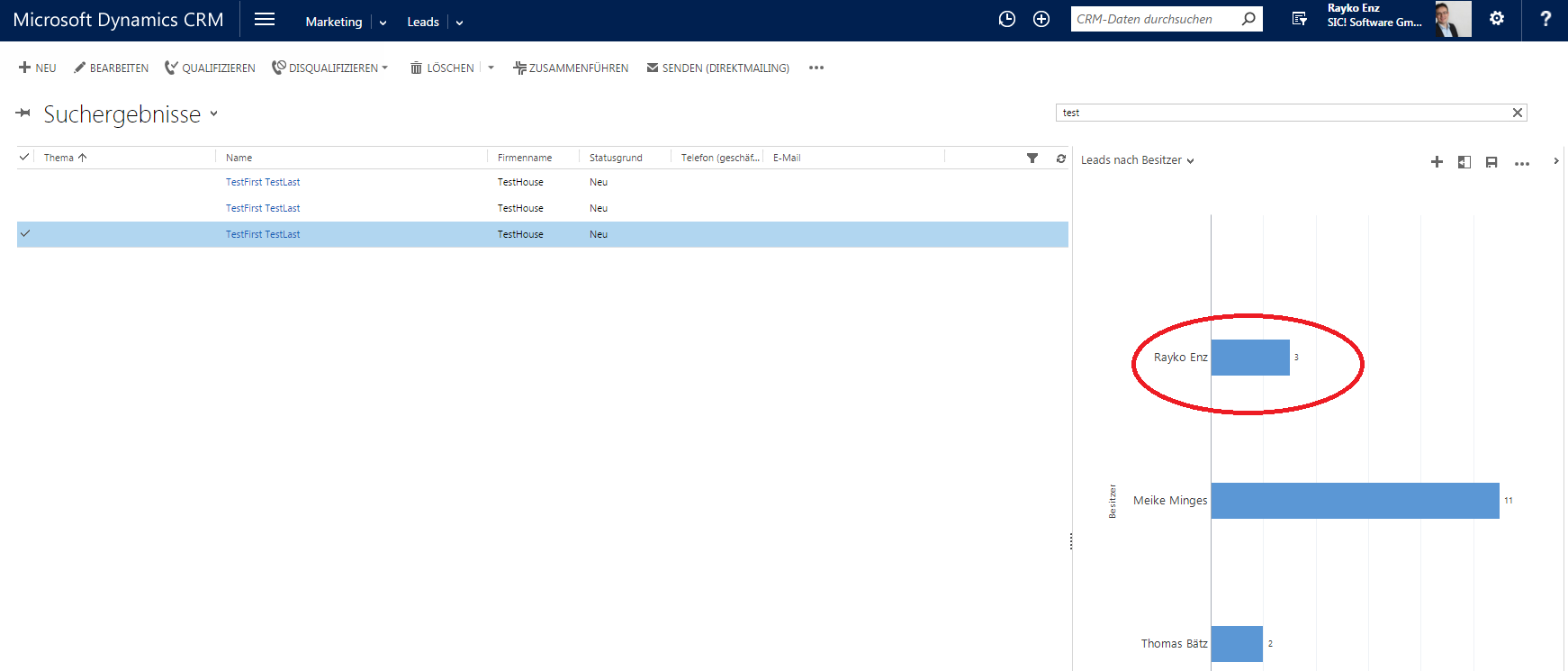Sort by Telefon (geschäf... column header
The width and height of the screenshot is (1568, 671).
pos(720,158)
